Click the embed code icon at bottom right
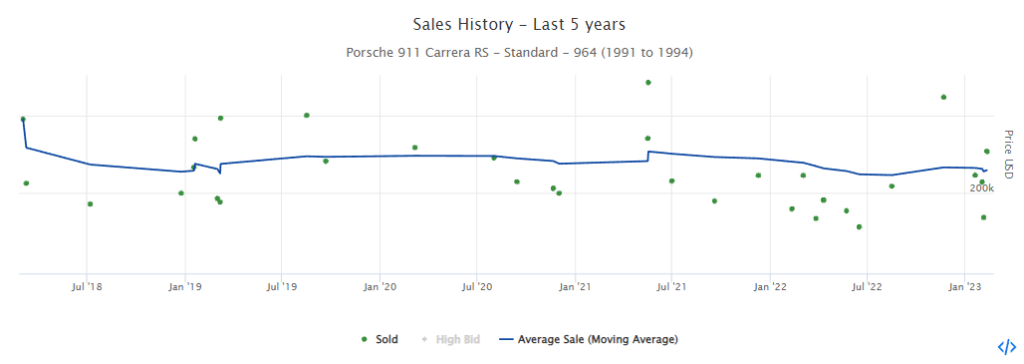Viewport: 1024px width, 364px height. 1006,346
